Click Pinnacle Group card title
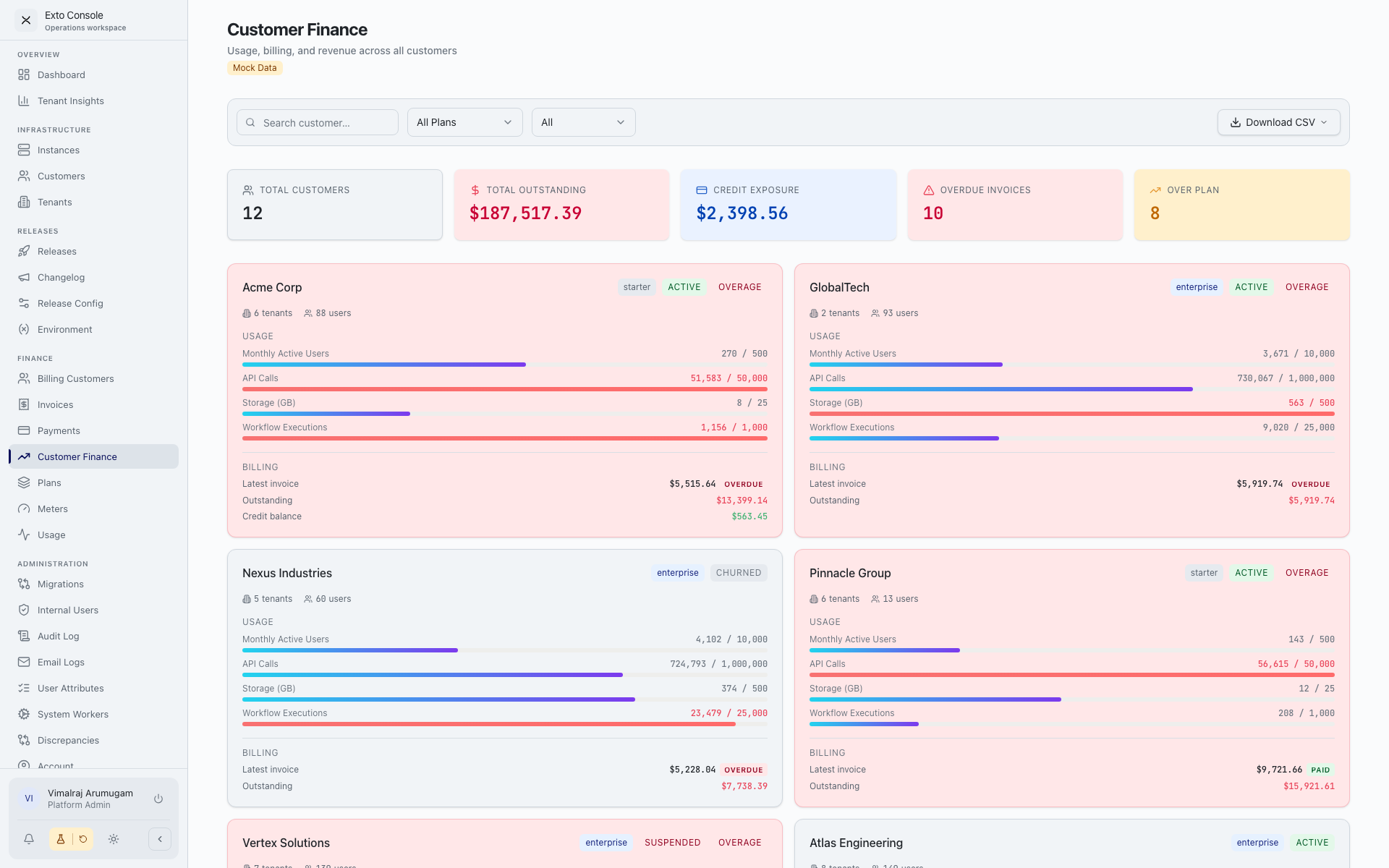Screen dimensions: 1389x868 (x=850, y=573)
